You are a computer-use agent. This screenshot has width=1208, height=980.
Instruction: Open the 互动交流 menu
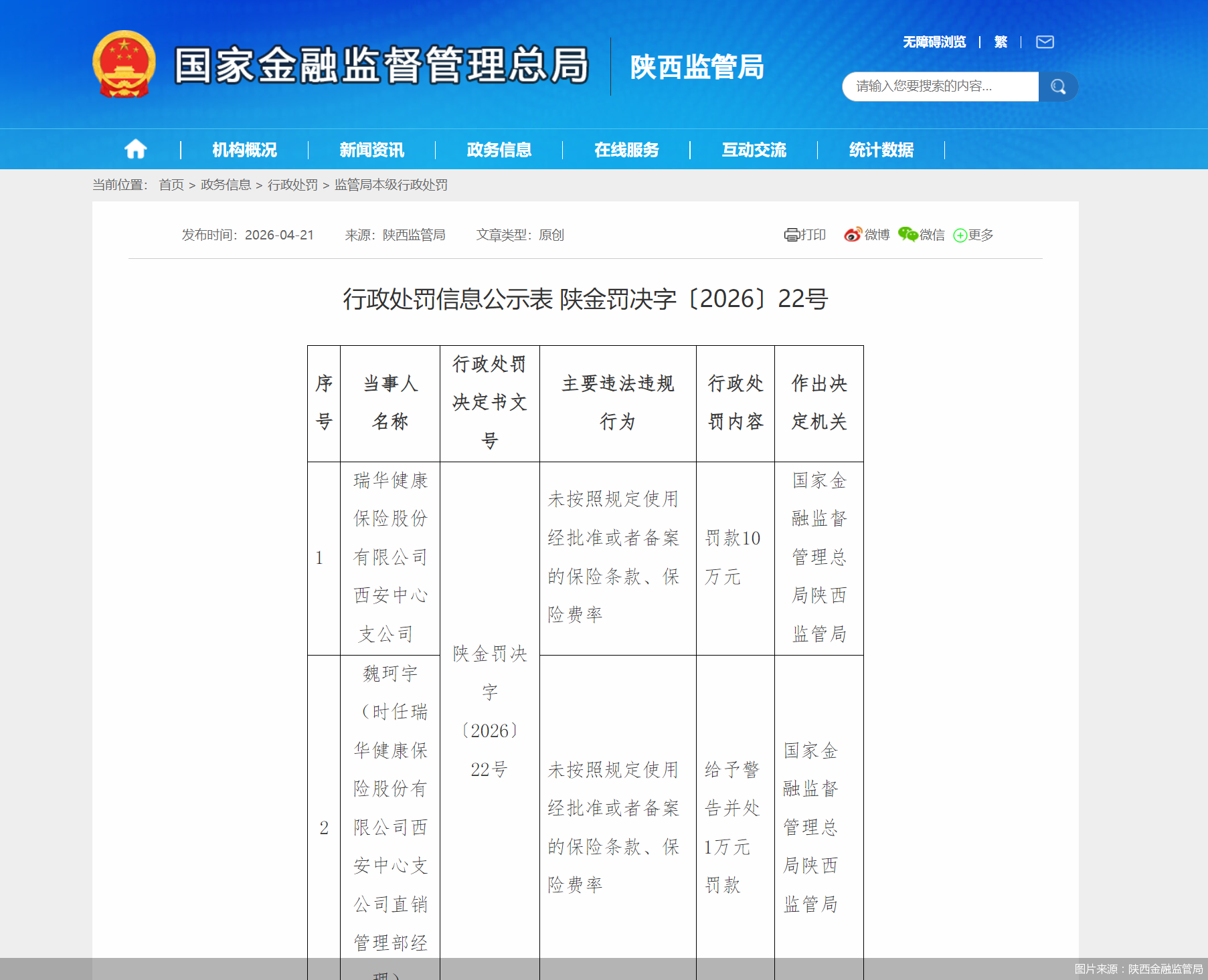tap(754, 150)
